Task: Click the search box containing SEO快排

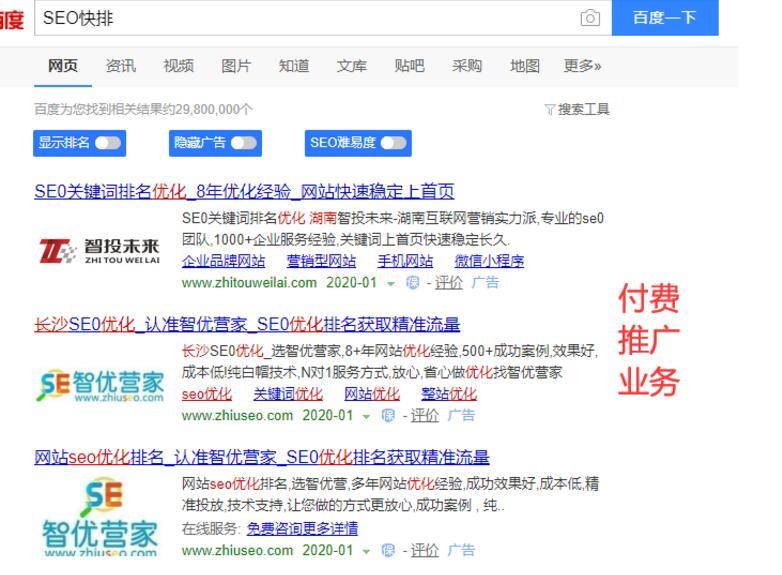Action: click(300, 19)
